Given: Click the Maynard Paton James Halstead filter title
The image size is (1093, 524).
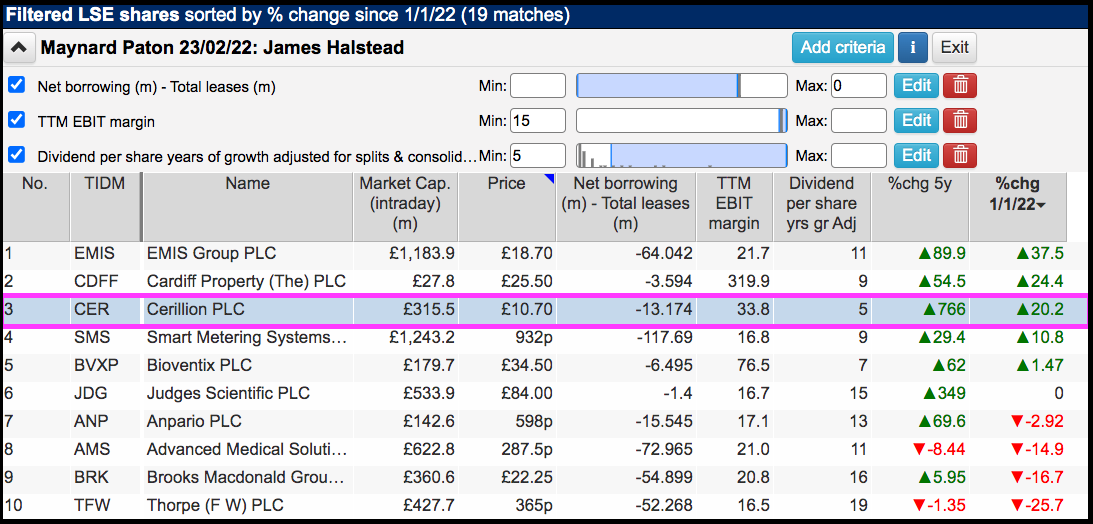Looking at the screenshot, I should coord(222,48).
